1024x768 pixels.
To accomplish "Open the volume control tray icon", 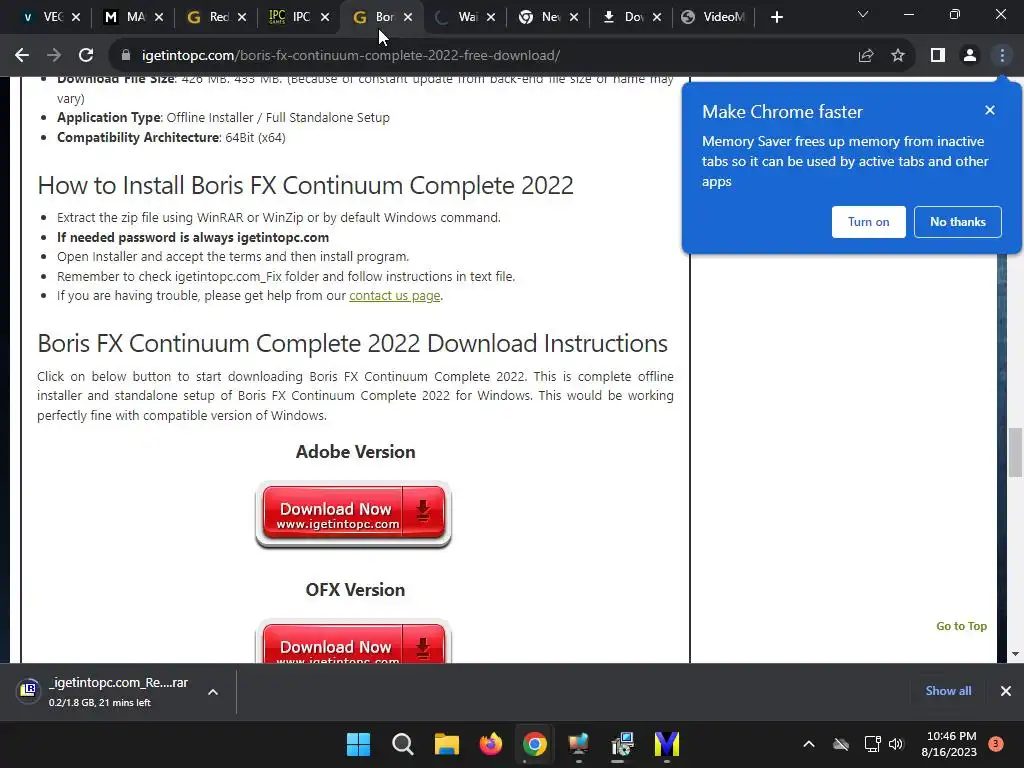I will point(896,744).
